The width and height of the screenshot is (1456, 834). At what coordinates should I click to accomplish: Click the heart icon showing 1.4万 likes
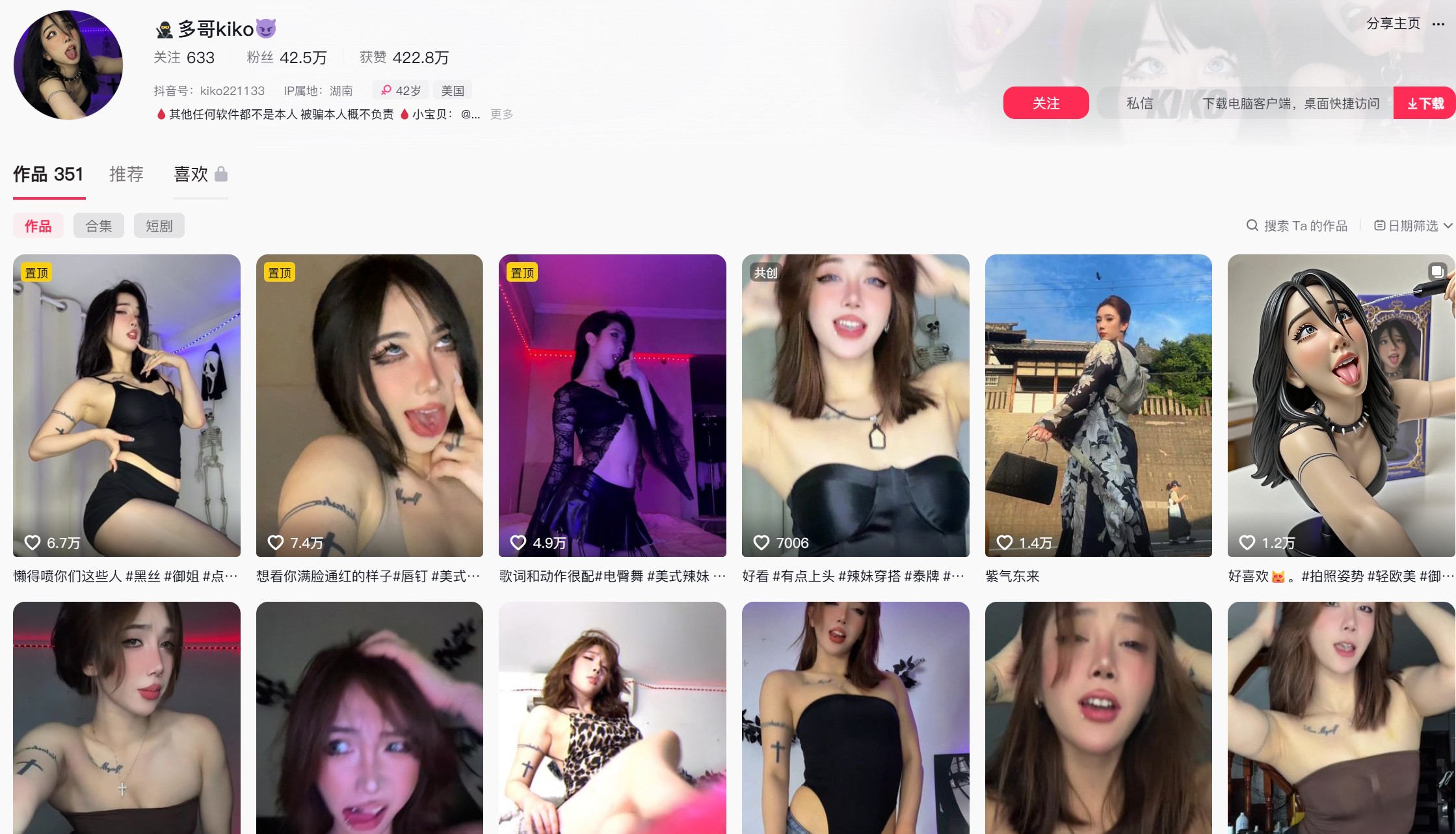(1004, 543)
